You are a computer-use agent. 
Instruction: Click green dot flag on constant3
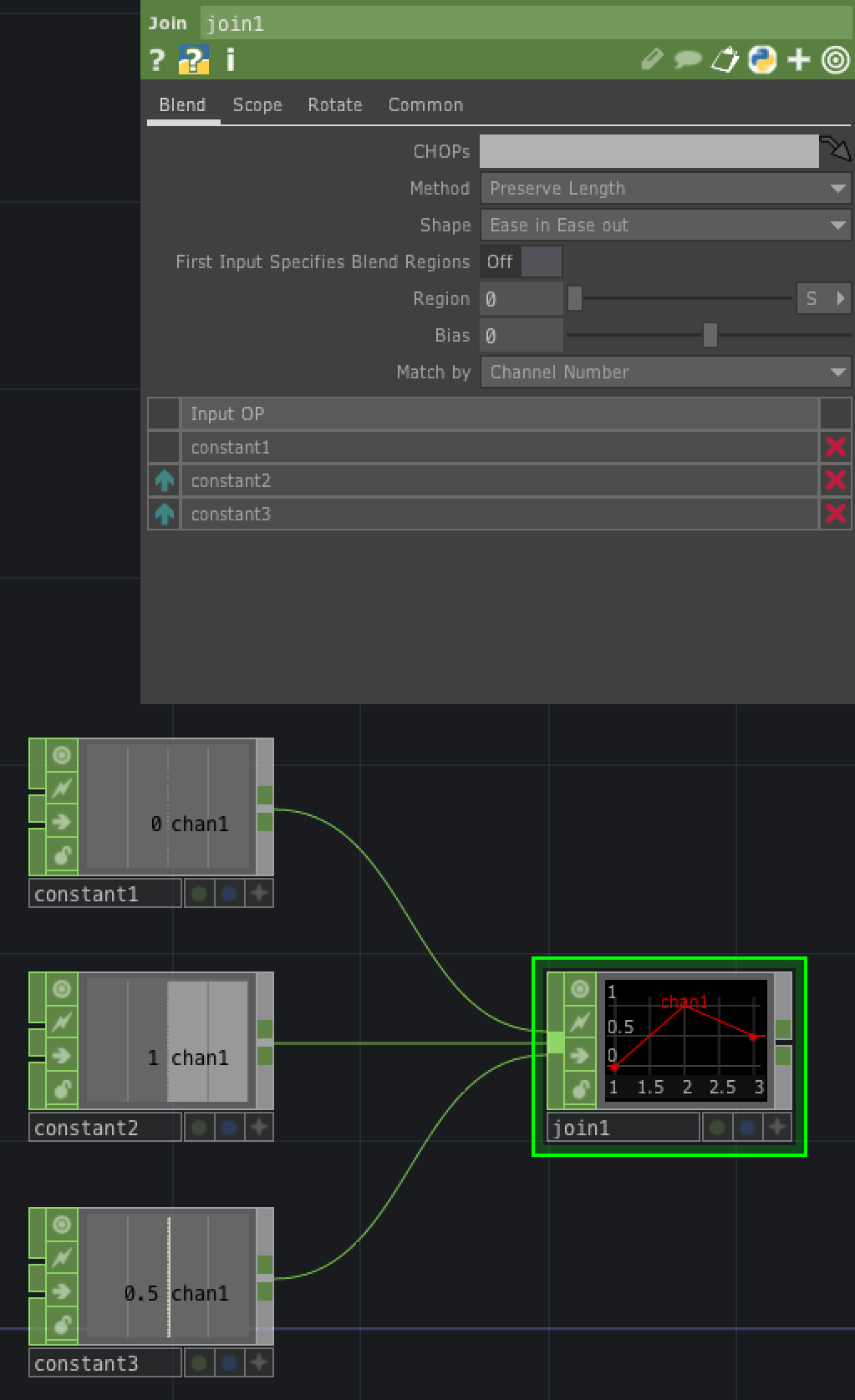[x=199, y=1363]
